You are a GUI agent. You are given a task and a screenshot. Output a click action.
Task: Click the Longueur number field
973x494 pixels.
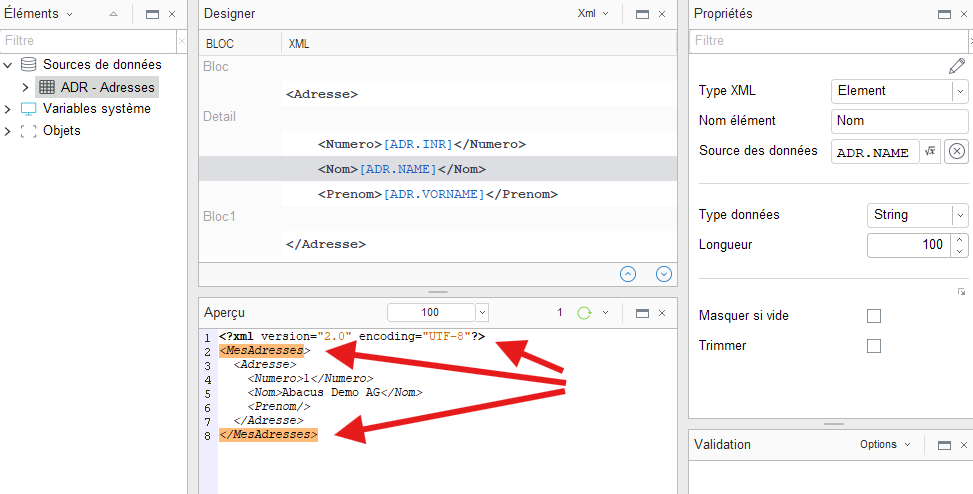click(910, 245)
